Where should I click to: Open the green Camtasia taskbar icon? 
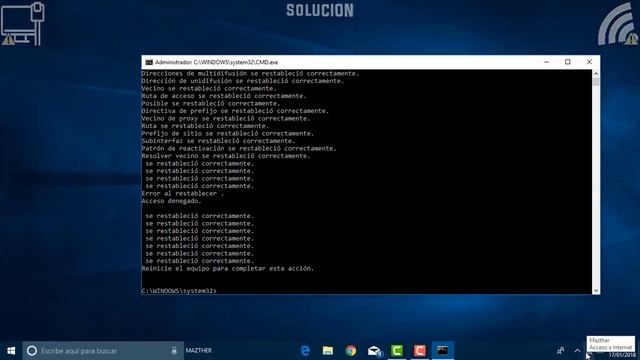[397, 351]
